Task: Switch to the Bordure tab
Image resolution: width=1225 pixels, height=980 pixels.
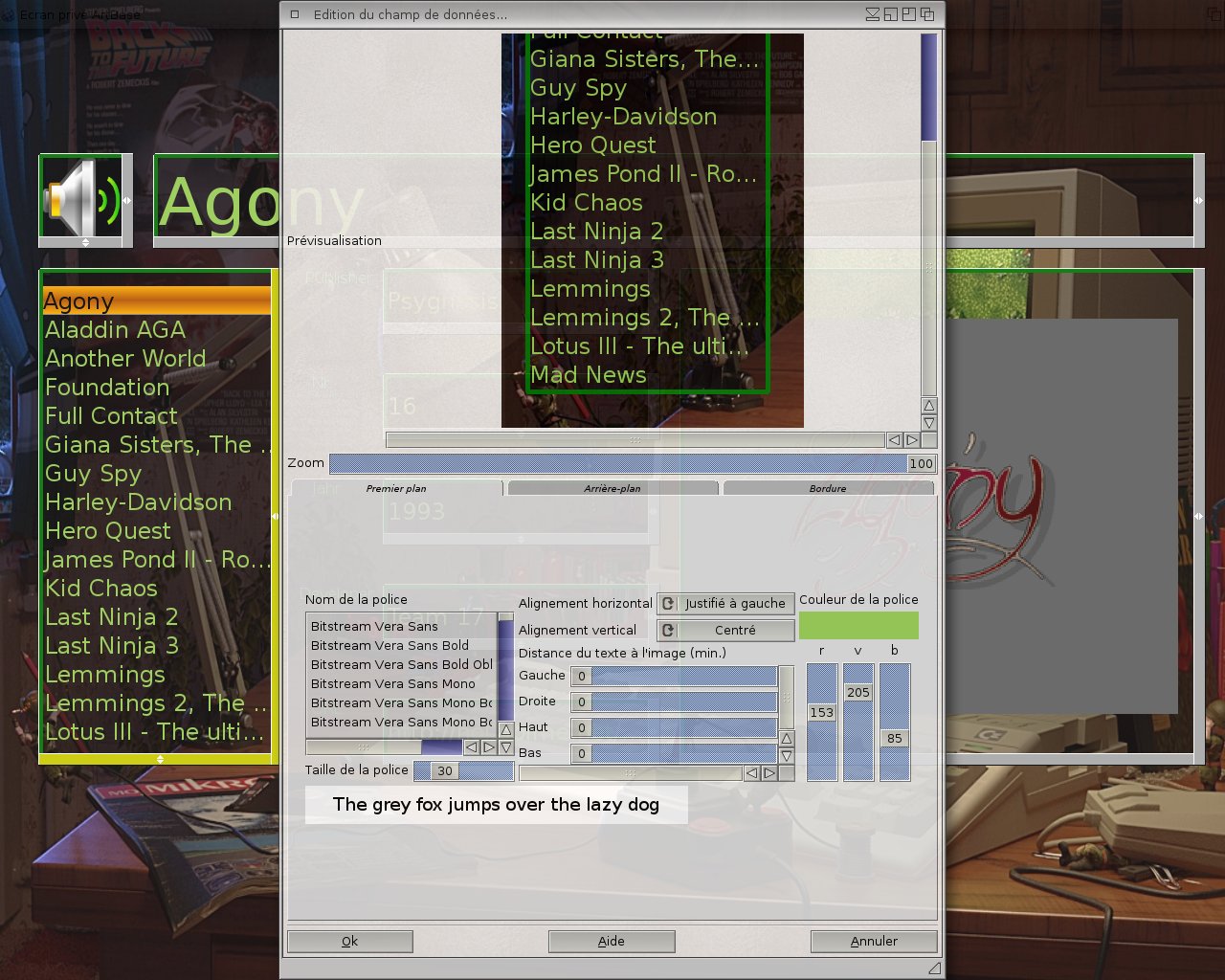Action: pos(828,488)
